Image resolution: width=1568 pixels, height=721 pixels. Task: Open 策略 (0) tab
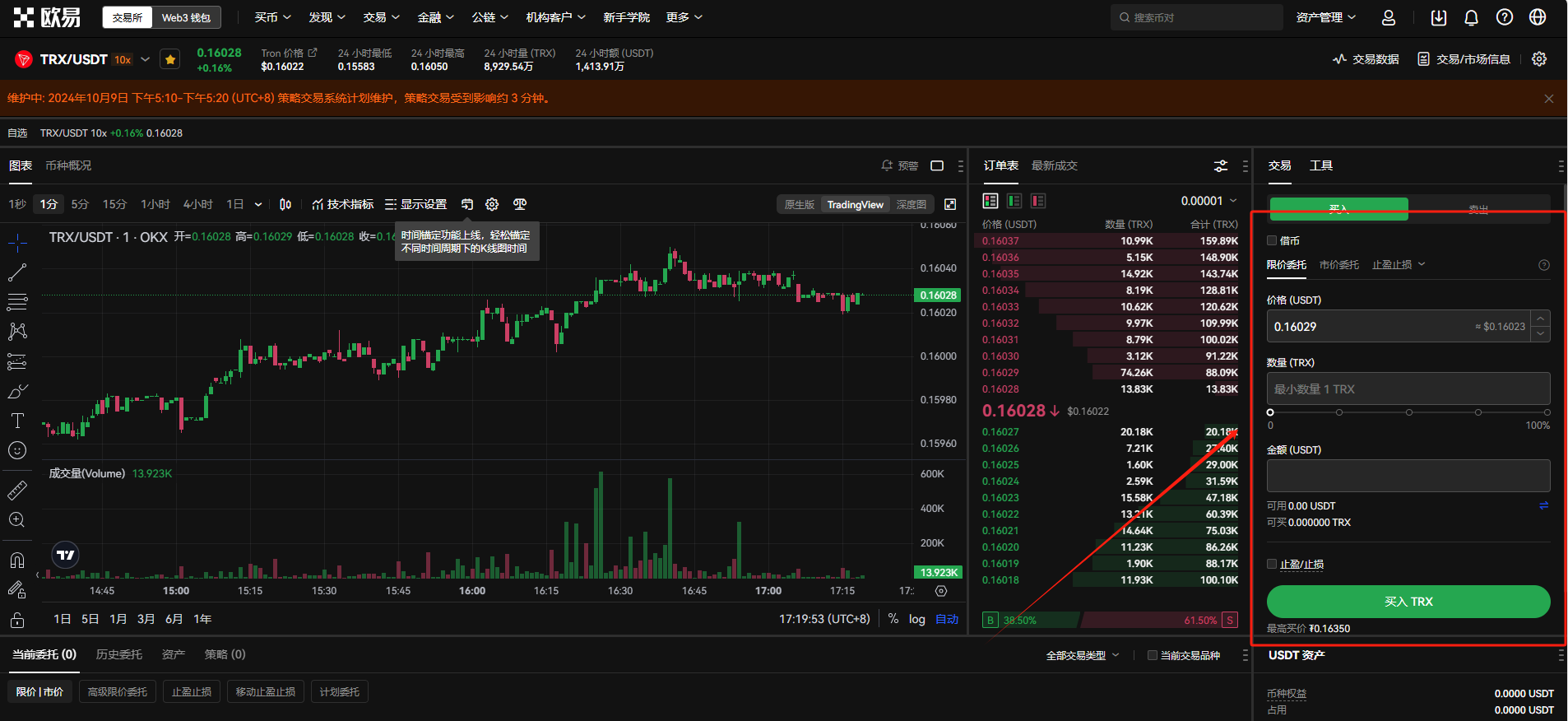[x=225, y=654]
